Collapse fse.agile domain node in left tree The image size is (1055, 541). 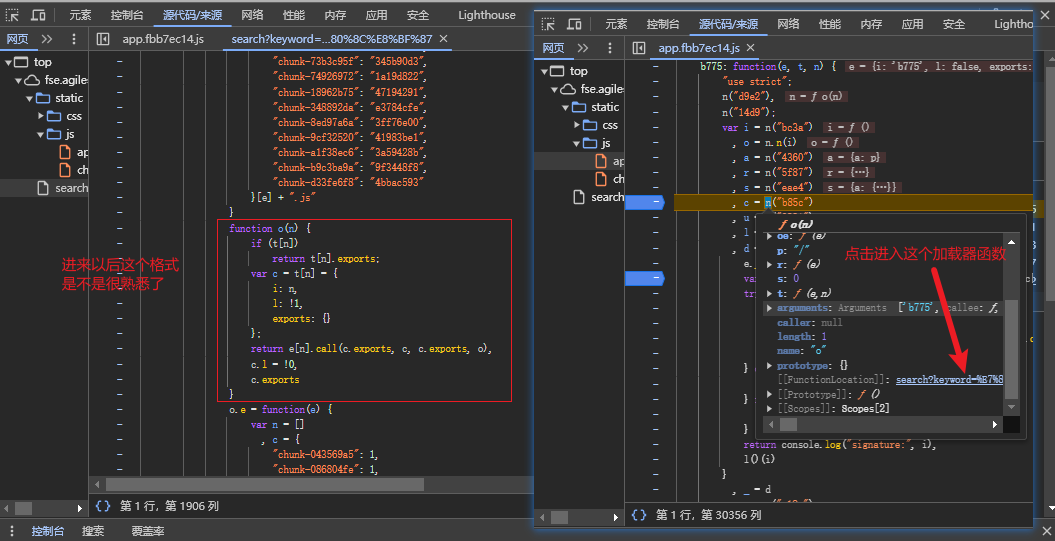tap(18, 80)
